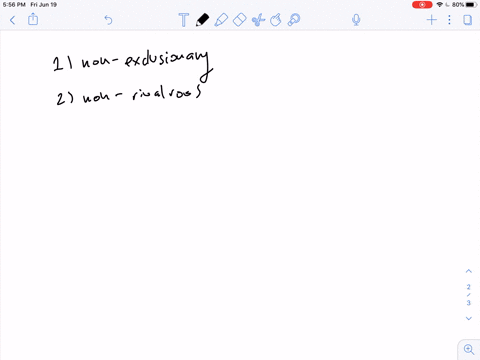
Task: Open the zoom magnifier window
Action: tap(469, 349)
